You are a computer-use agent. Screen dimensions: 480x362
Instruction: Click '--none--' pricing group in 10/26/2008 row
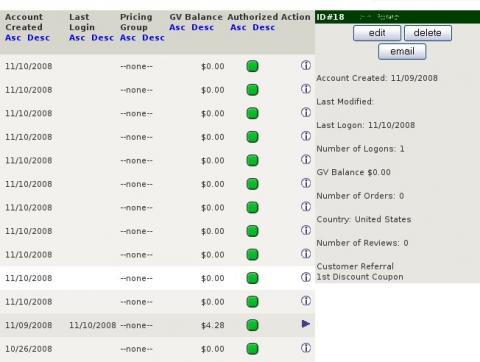click(x=136, y=349)
